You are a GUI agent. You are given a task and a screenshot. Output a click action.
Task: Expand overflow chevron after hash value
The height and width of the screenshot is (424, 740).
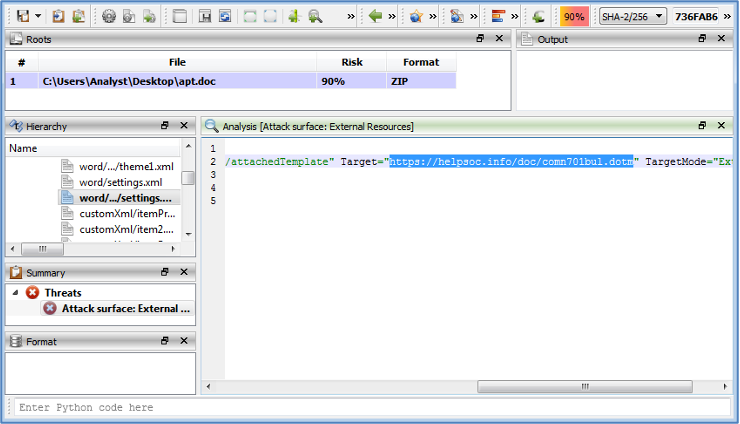[x=727, y=17]
